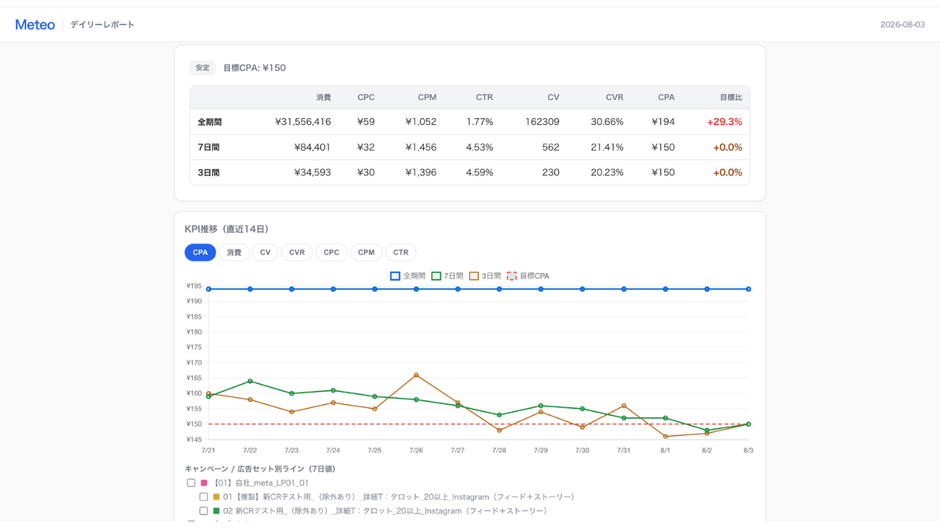
Task: Click pink swatch beside 【01】自社_meta_LP01_01
Action: click(204, 482)
